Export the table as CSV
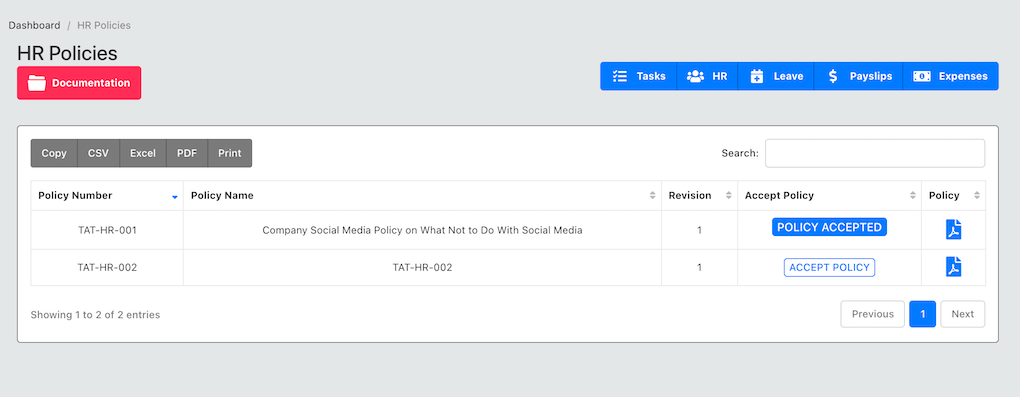 98,153
